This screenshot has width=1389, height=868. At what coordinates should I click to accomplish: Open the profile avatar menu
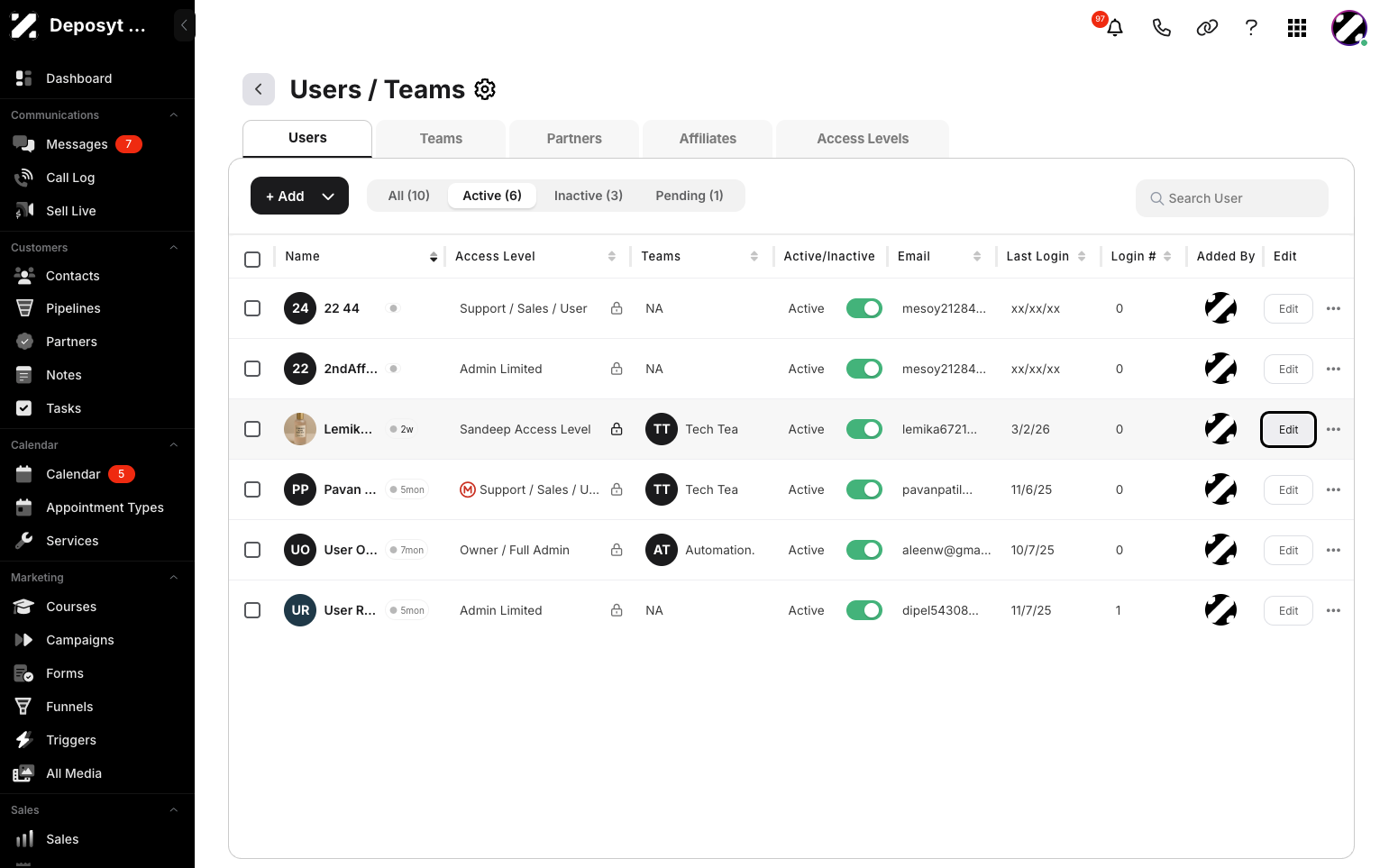coord(1349,28)
